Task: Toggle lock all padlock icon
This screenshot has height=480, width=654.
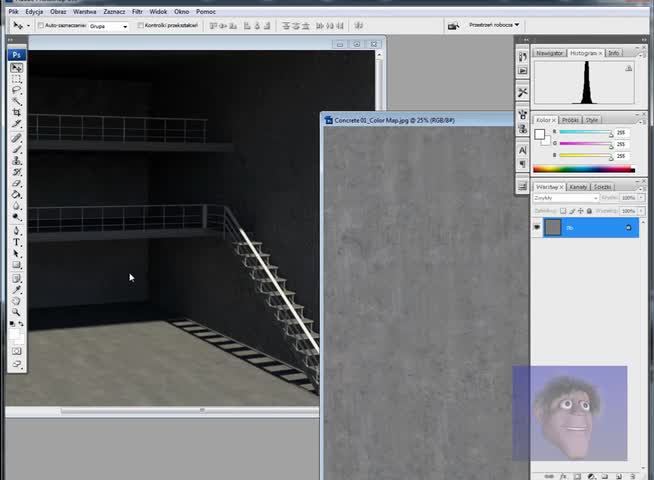Action: click(x=589, y=211)
